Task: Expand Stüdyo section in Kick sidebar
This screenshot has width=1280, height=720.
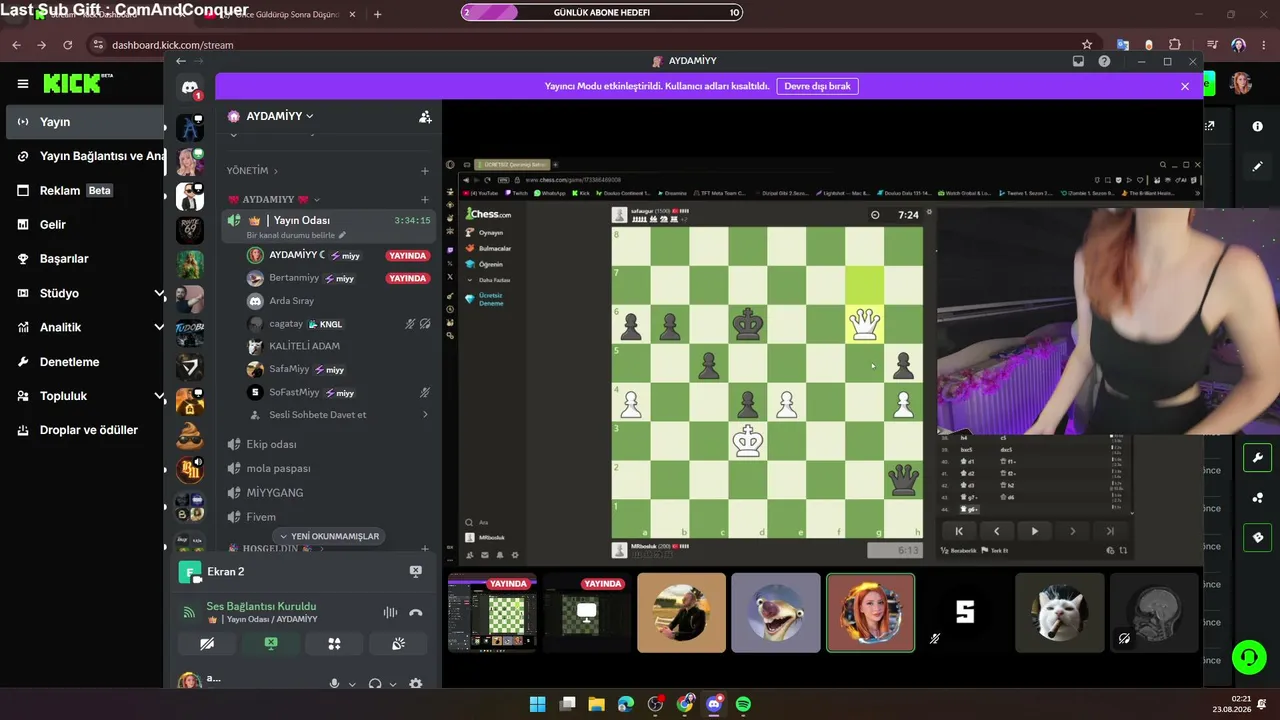Action: click(159, 293)
